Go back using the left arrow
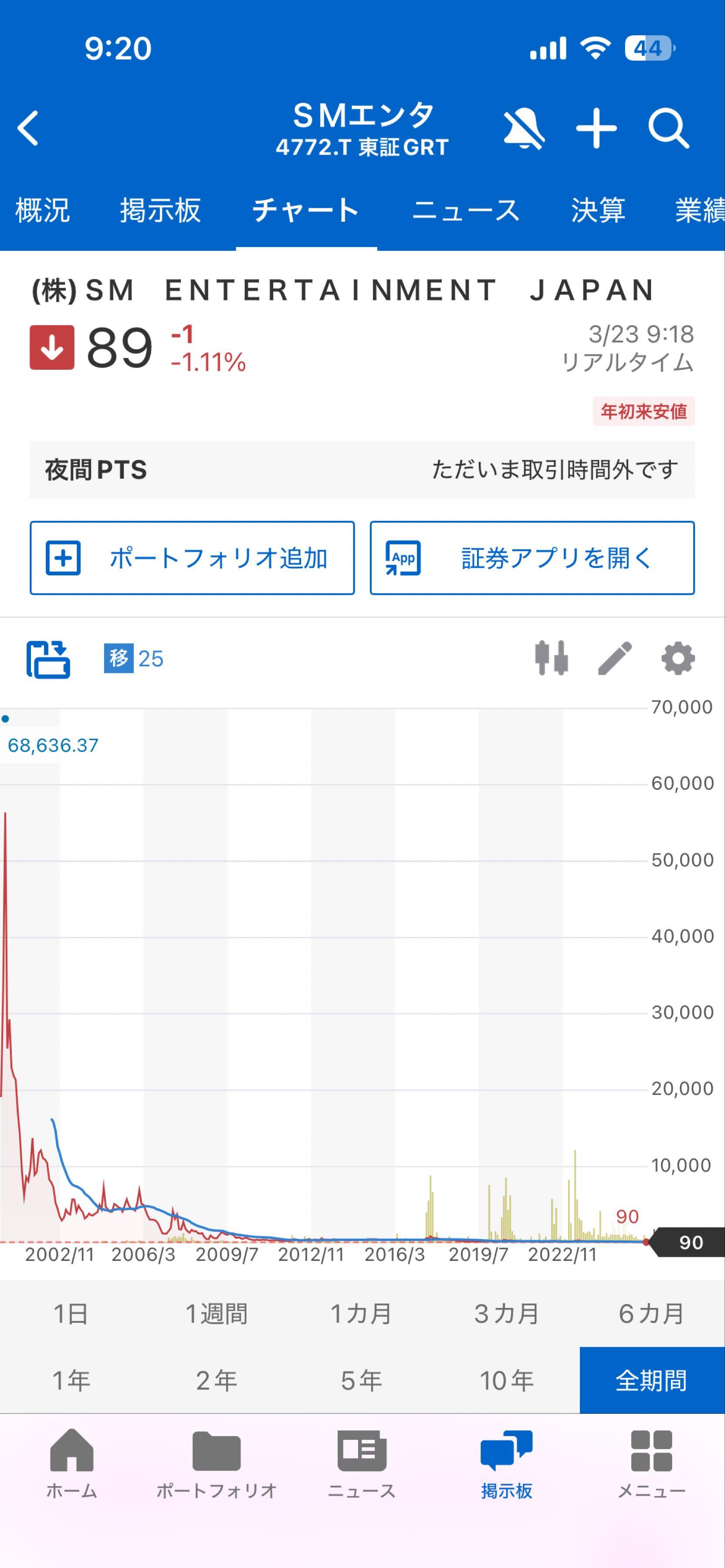Screen dimensions: 725x1568 point(27,128)
